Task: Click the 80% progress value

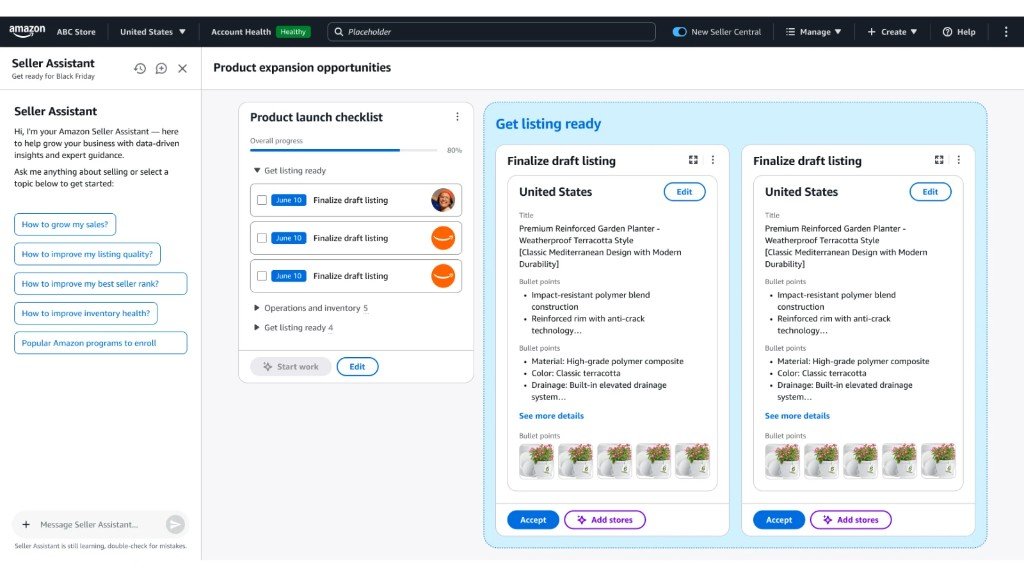Action: 454,150
